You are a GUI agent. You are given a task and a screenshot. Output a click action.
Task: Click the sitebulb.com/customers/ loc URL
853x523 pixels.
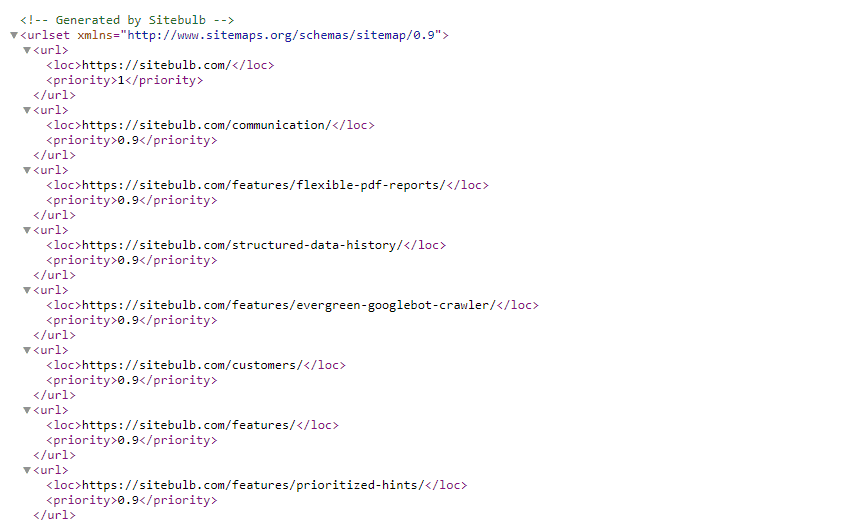point(192,365)
